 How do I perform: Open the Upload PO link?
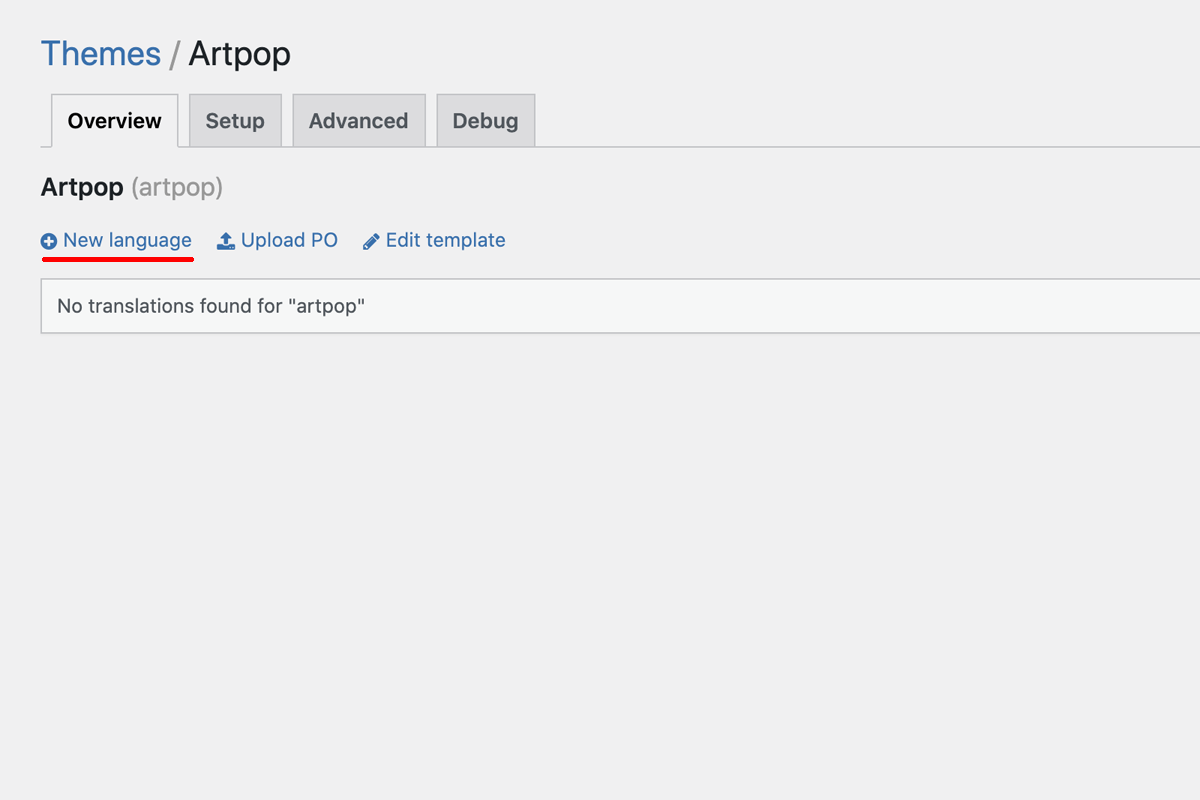[x=289, y=240]
